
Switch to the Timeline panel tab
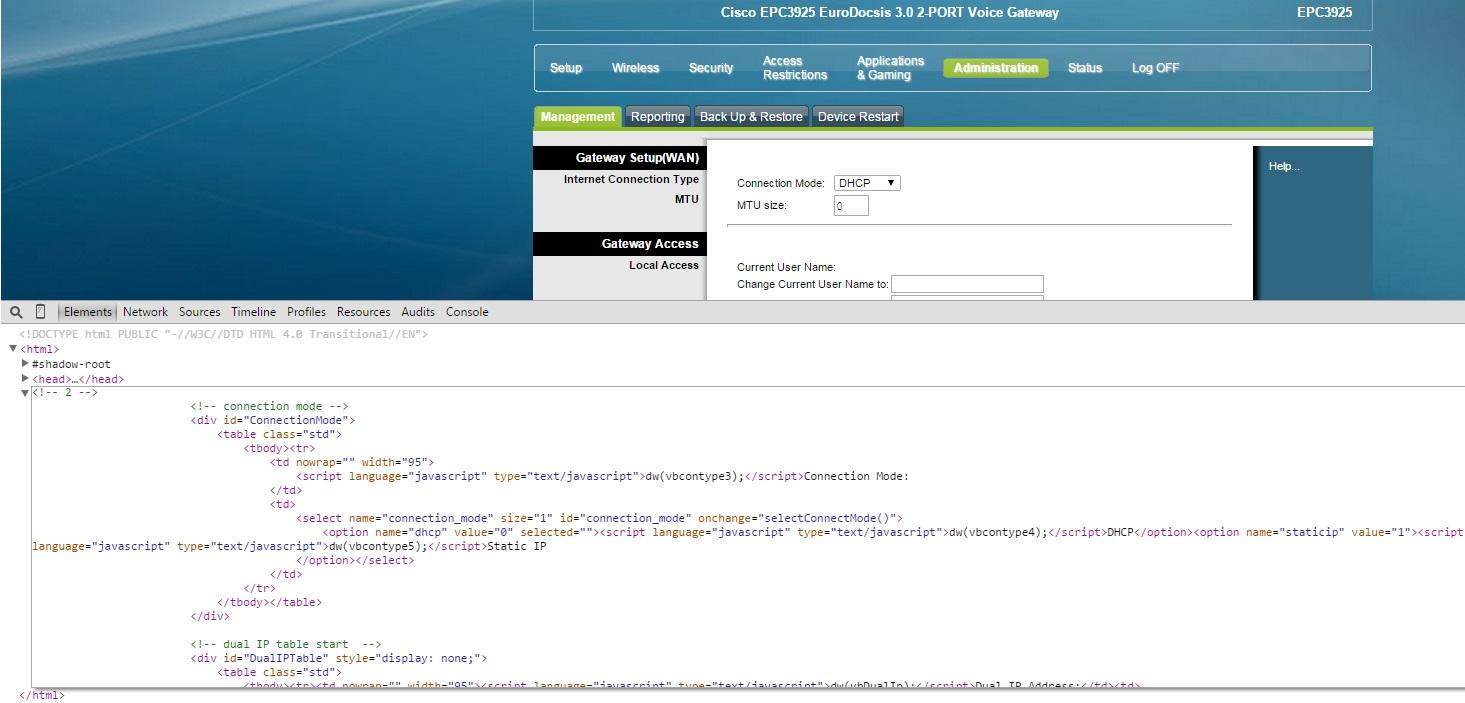pyautogui.click(x=253, y=312)
